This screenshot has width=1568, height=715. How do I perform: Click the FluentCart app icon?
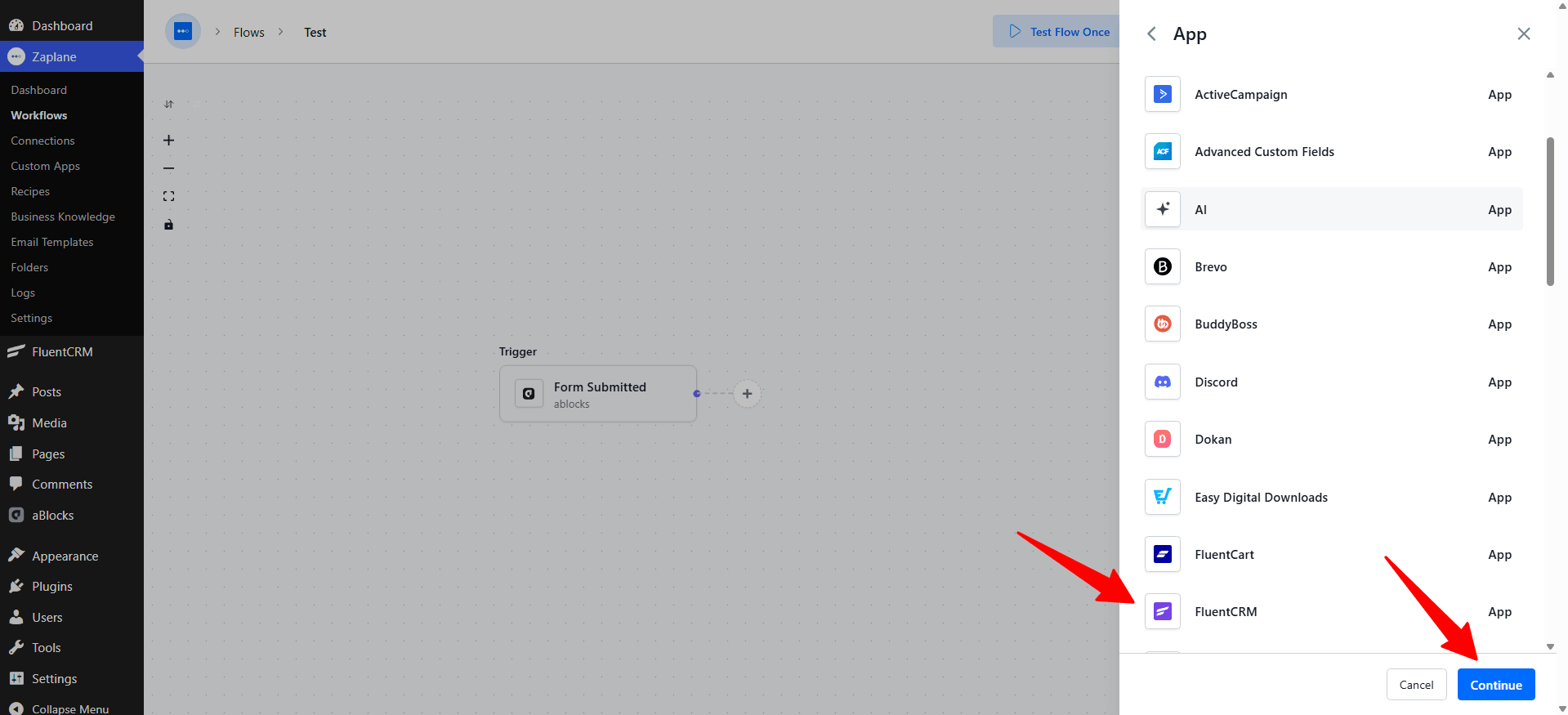coord(1162,554)
